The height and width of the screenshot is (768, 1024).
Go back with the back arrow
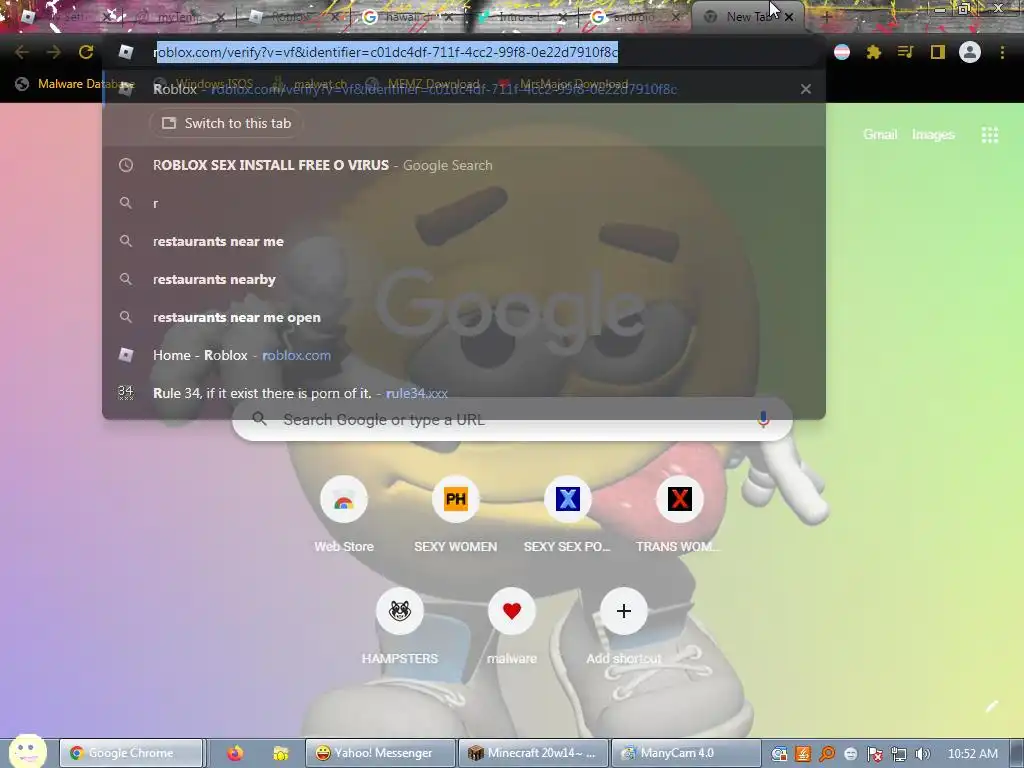tap(22, 52)
